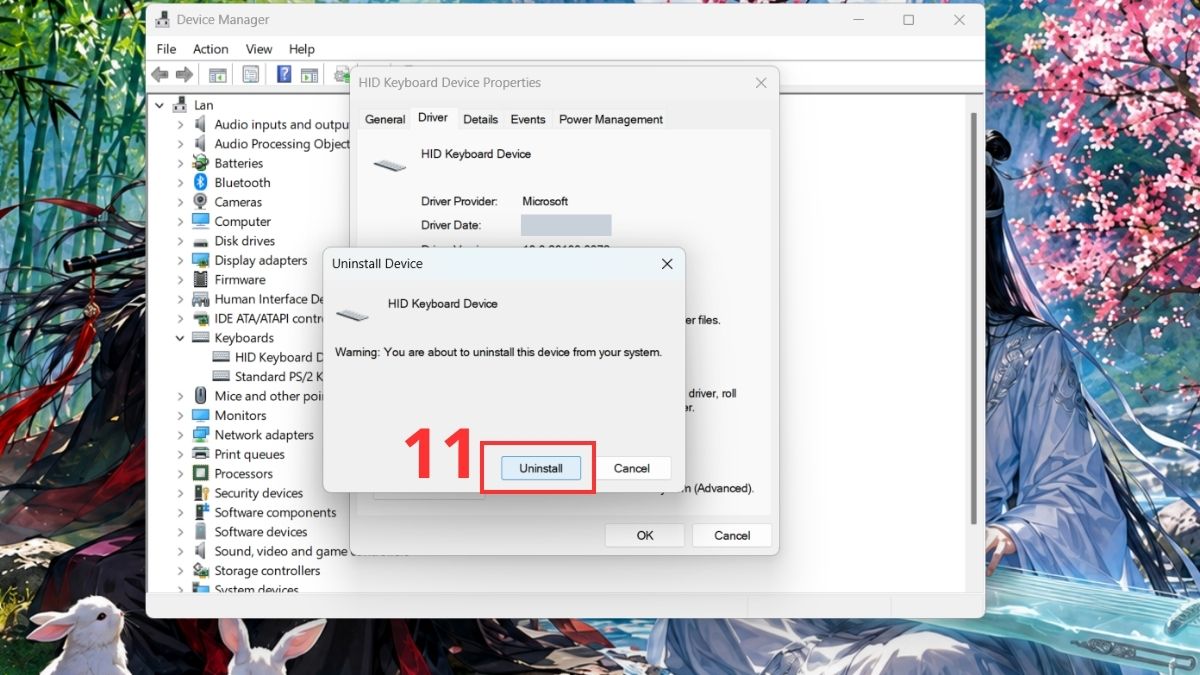Click the Human Interface Devices label
Screen dimensions: 1200x675
(269, 299)
